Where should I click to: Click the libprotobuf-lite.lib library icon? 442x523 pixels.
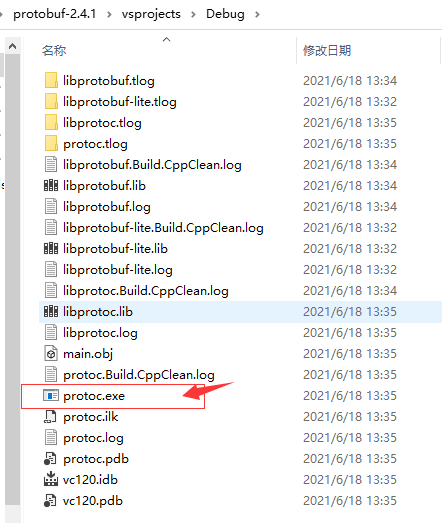point(51,248)
